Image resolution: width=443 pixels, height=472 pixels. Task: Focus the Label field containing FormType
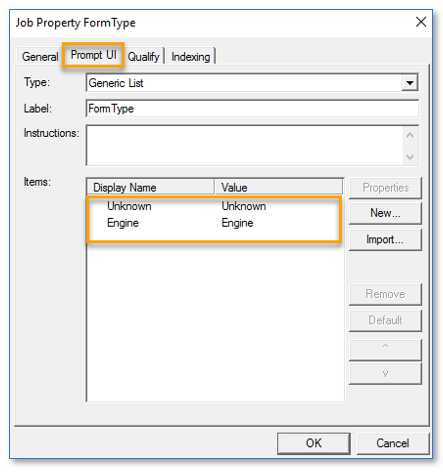(x=252, y=108)
